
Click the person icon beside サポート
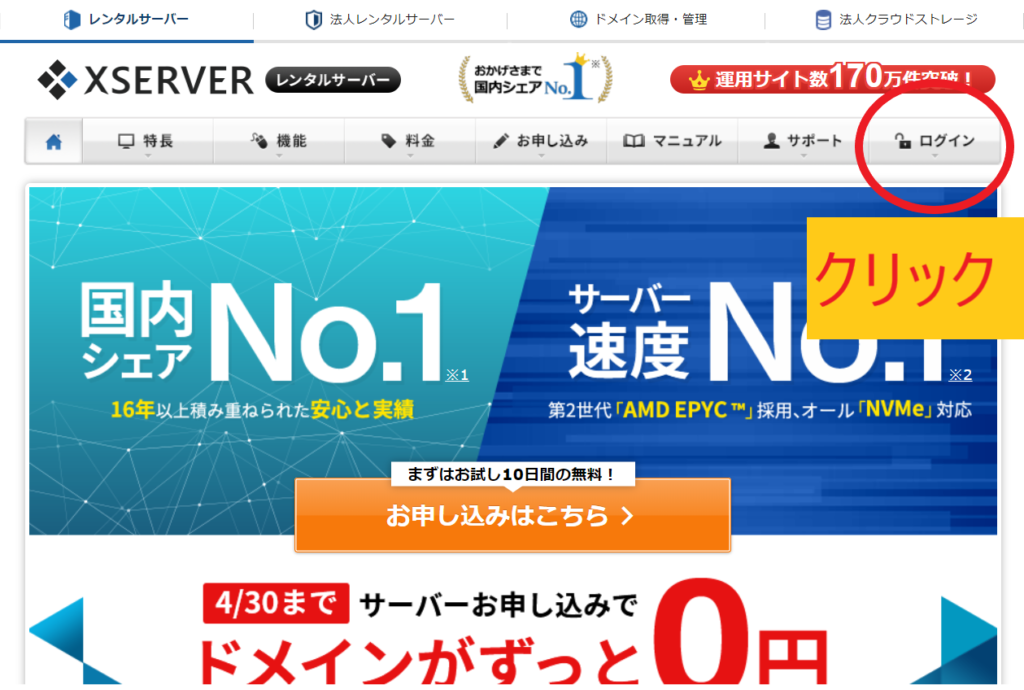pos(772,140)
